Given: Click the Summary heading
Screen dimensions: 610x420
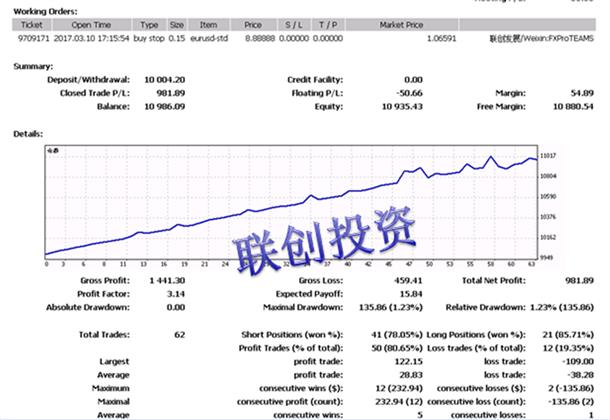Looking at the screenshot, I should 33,66.
